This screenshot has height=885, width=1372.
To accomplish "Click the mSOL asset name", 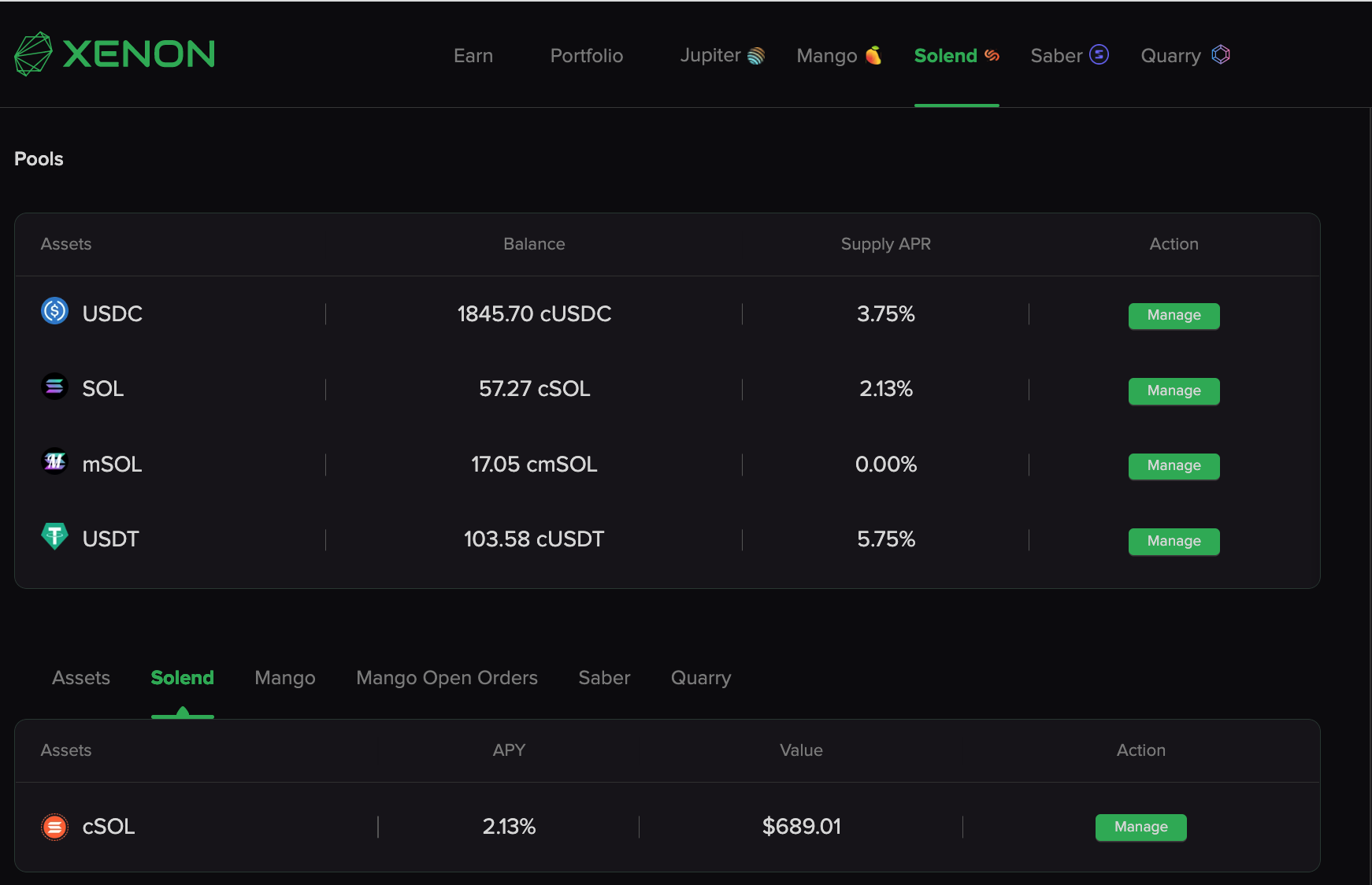I will (x=113, y=465).
